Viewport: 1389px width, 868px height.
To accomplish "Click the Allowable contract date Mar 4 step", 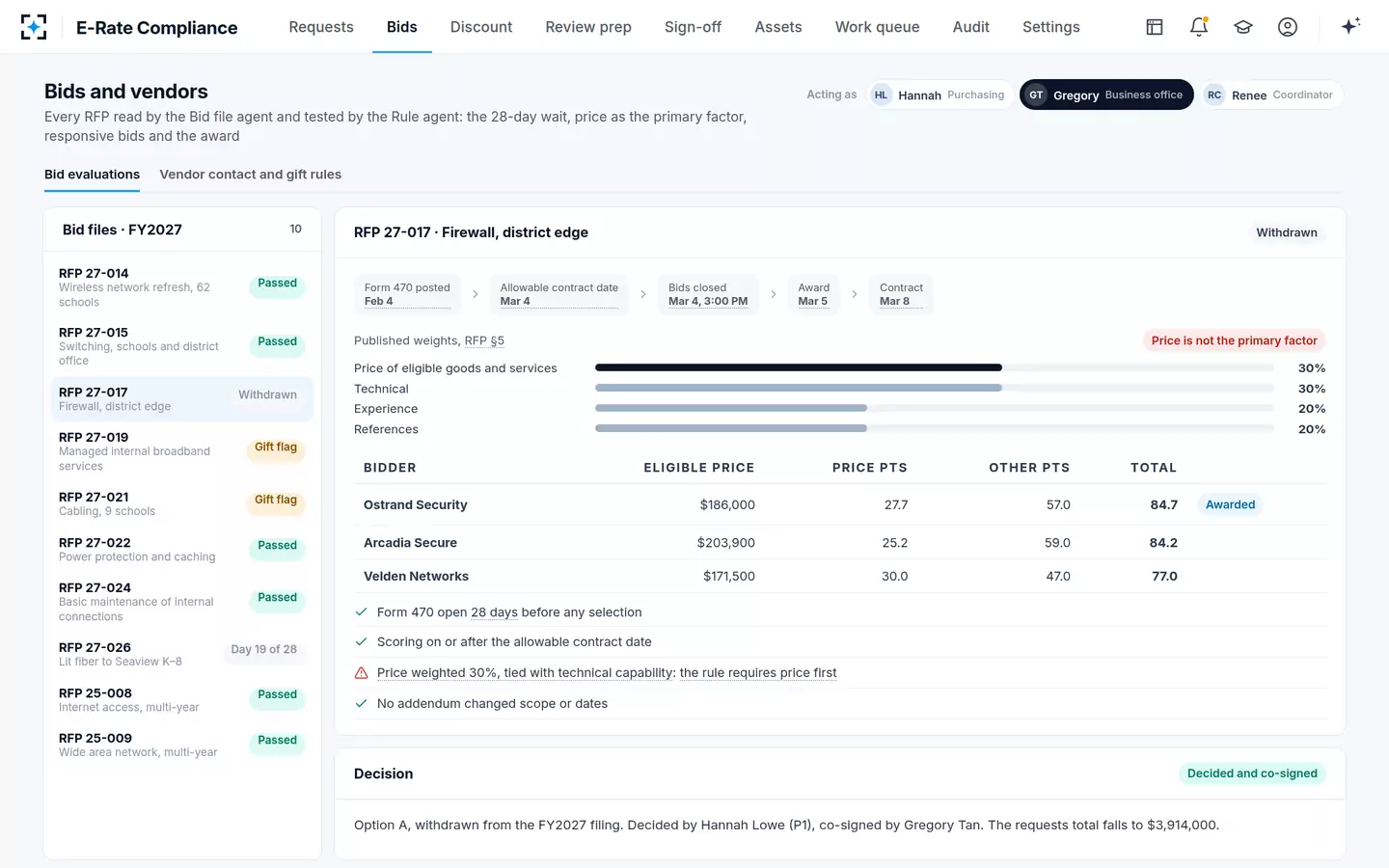I will [x=559, y=294].
